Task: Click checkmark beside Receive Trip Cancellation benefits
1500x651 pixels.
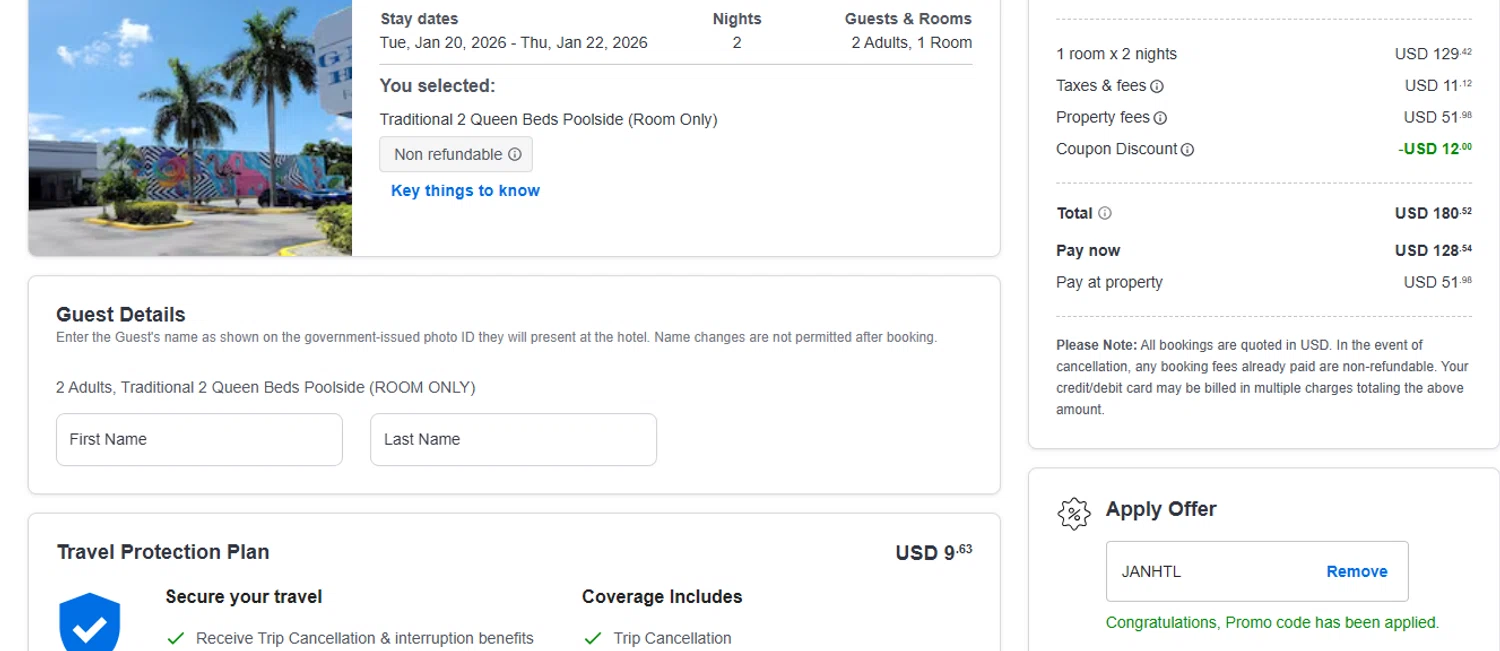Action: click(x=176, y=638)
